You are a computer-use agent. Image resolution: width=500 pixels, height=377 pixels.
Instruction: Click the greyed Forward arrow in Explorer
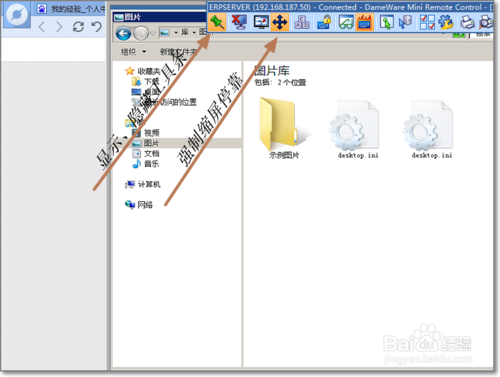pyautogui.click(x=141, y=33)
